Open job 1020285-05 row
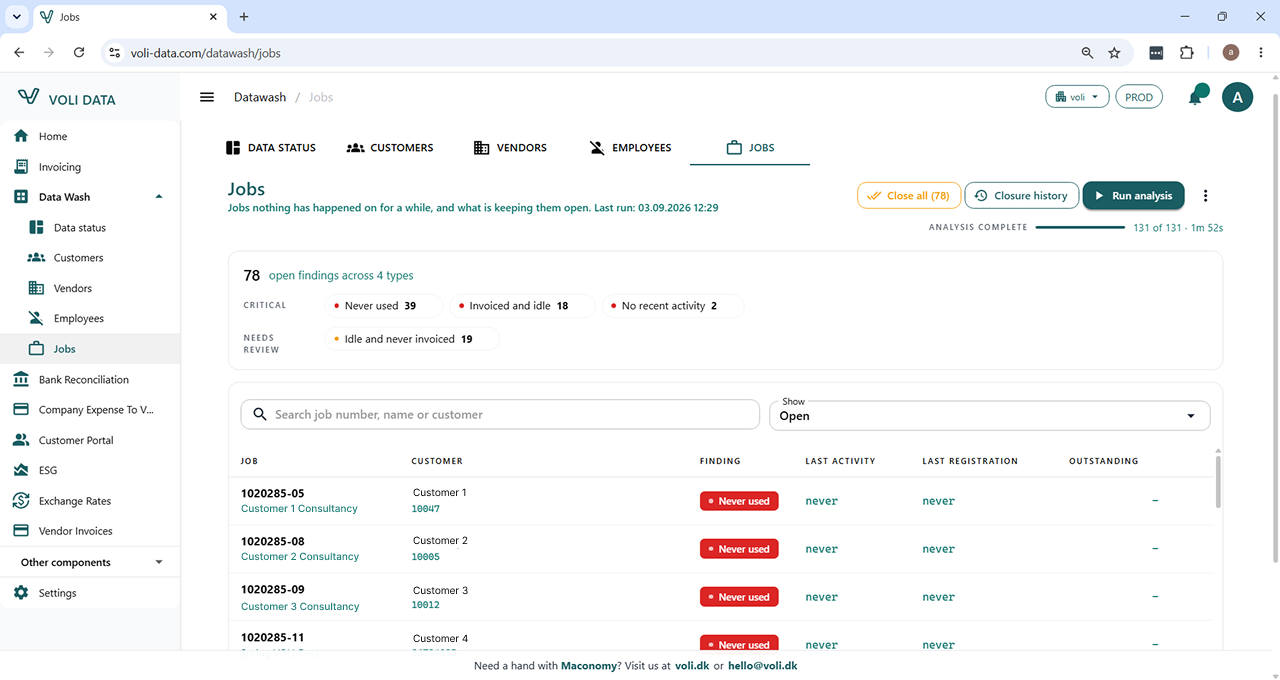Image resolution: width=1280 pixels, height=680 pixels. (x=722, y=501)
